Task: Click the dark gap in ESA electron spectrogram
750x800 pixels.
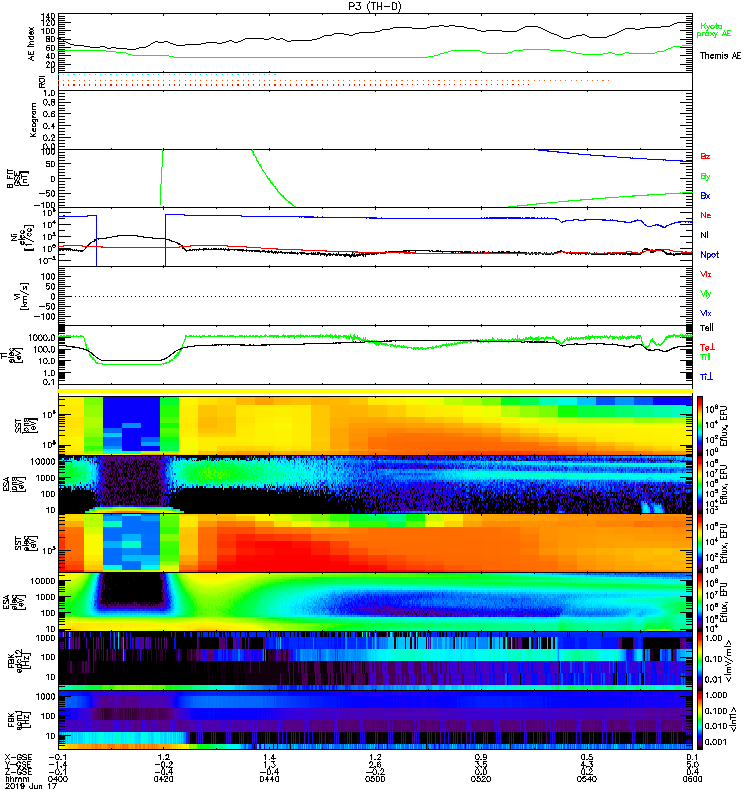Action: tap(132, 590)
